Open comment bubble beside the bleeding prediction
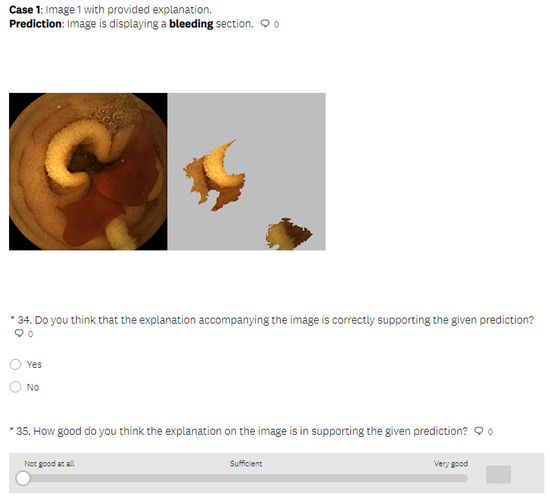This screenshot has height=497, width=550. 265,24
